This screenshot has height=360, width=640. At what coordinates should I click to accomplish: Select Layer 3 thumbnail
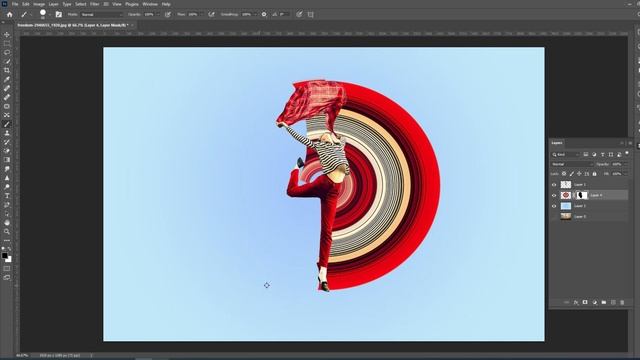566,206
